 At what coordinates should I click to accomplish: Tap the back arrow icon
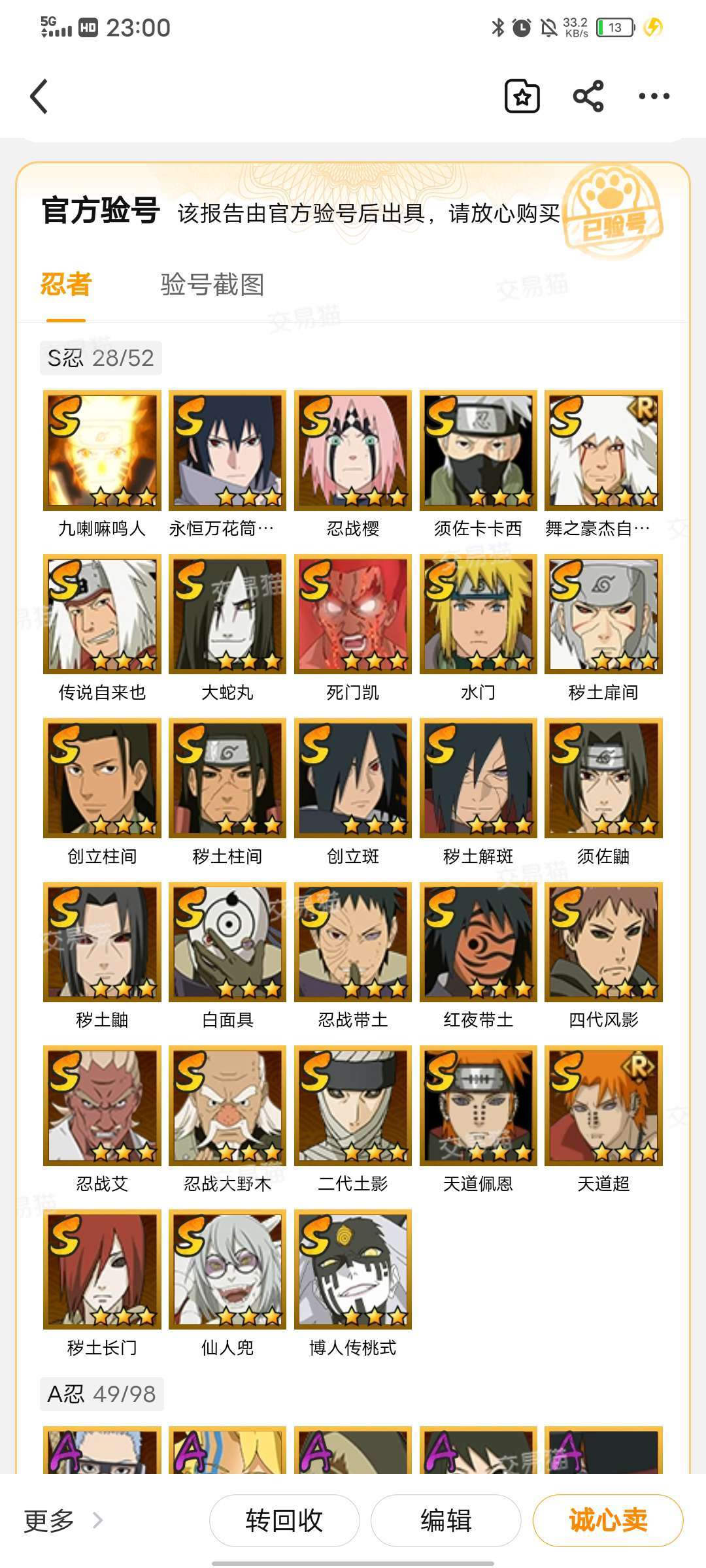point(39,97)
